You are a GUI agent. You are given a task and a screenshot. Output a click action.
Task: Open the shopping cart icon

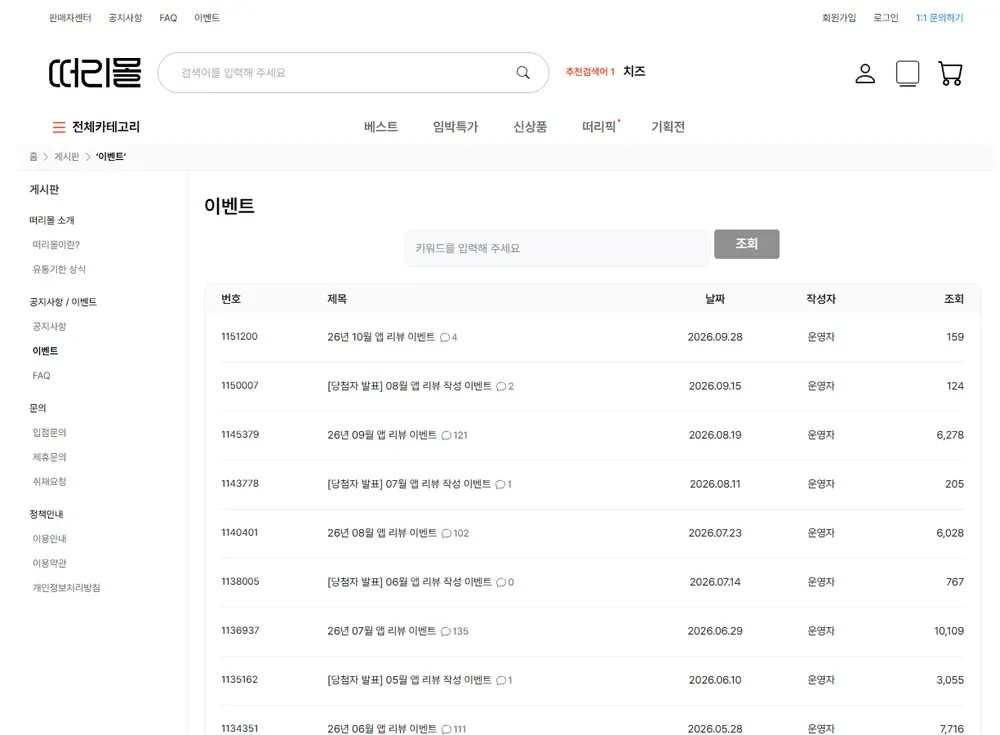[x=950, y=73]
